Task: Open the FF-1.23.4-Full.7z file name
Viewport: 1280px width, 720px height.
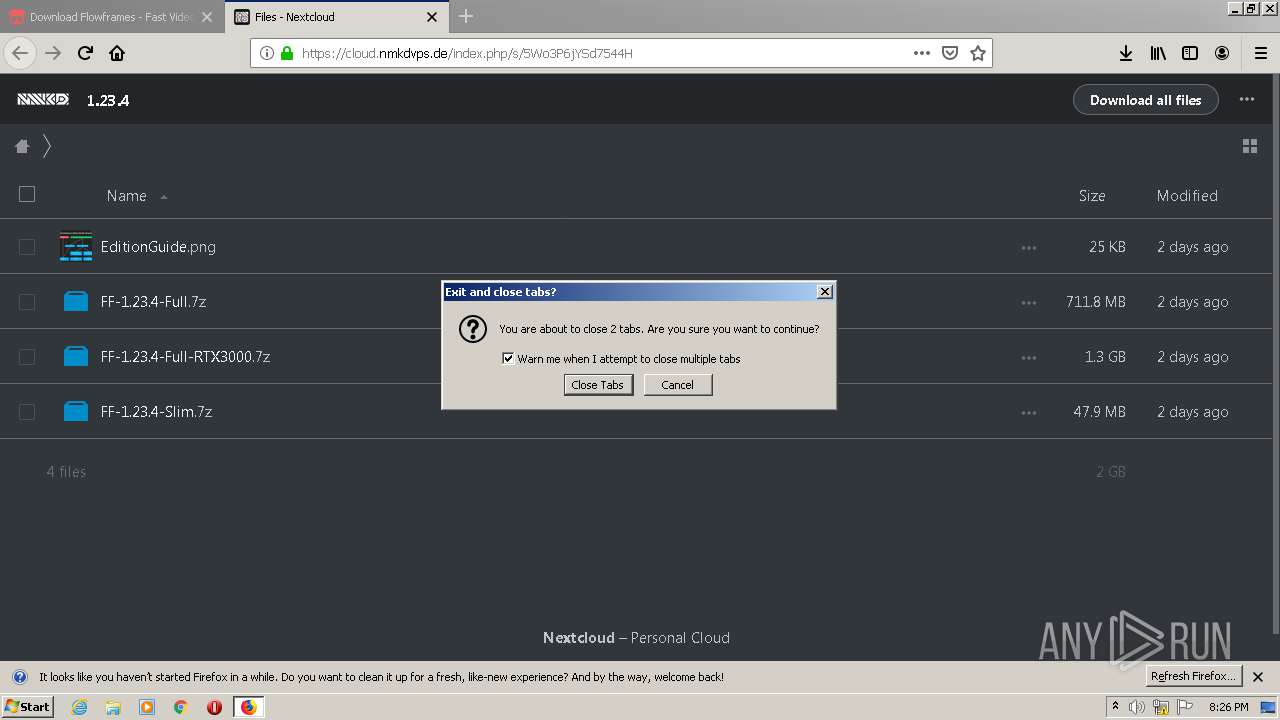Action: click(153, 302)
